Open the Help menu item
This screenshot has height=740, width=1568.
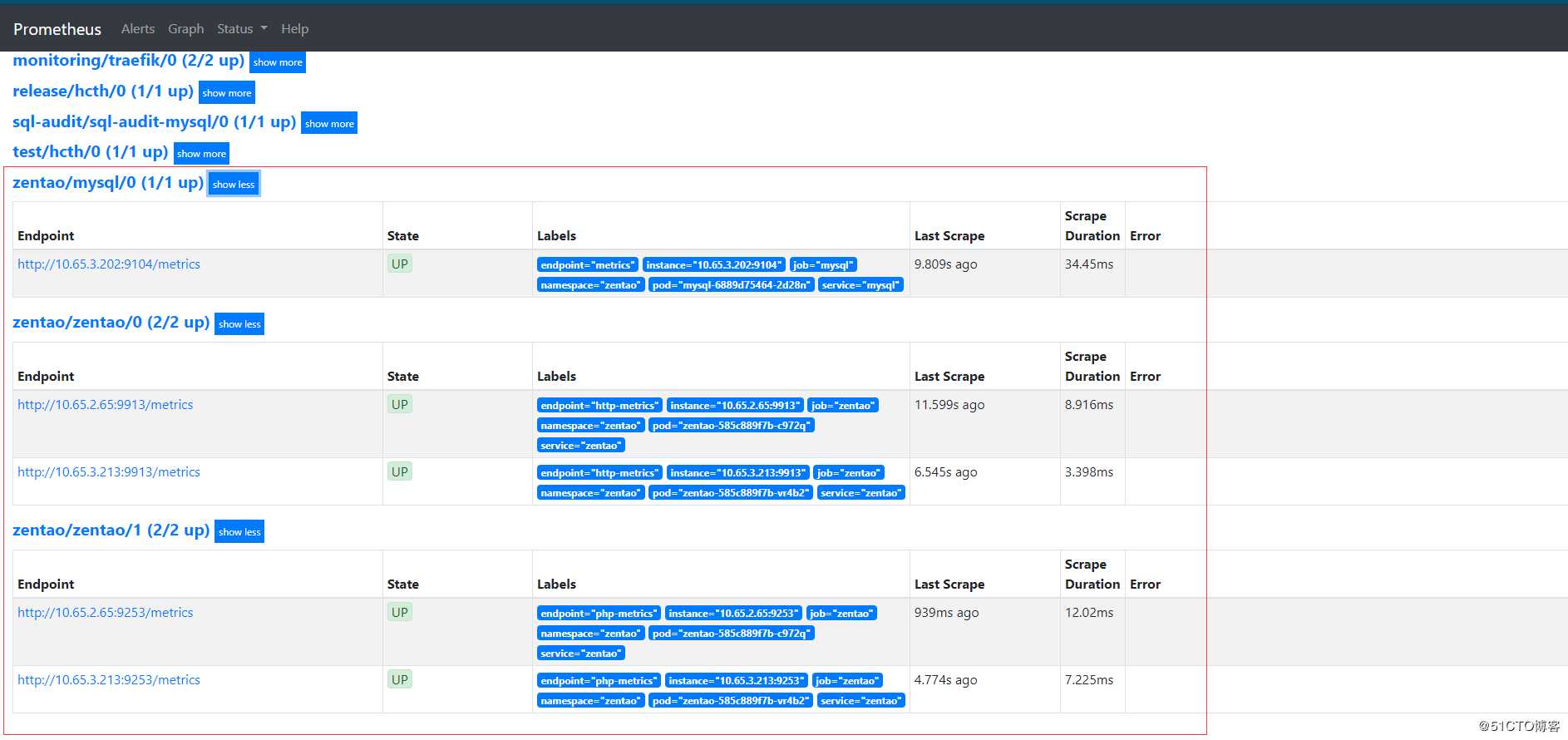pyautogui.click(x=294, y=29)
